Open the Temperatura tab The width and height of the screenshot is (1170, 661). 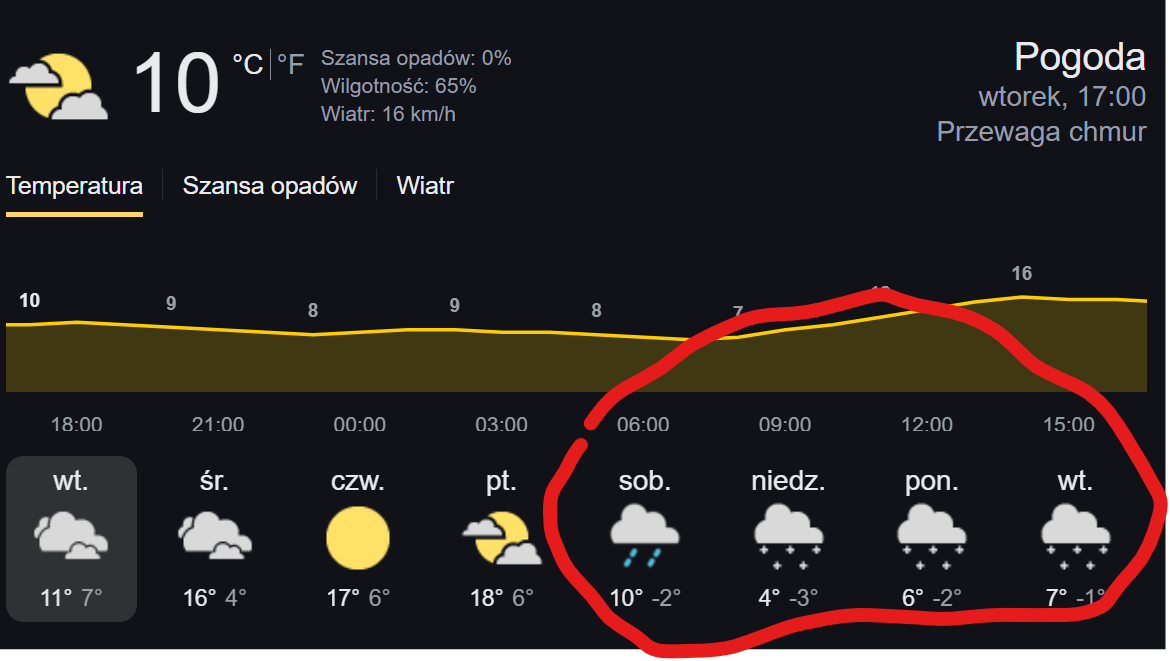click(x=74, y=186)
